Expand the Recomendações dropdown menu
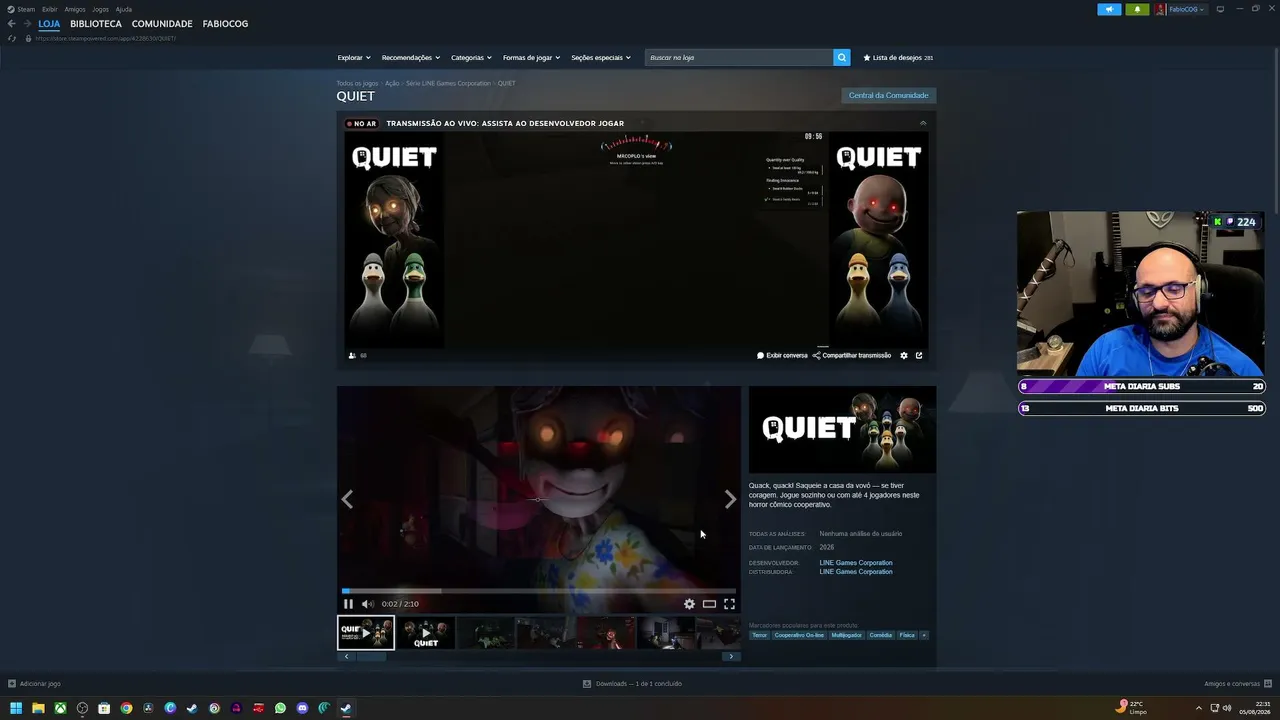1280x720 pixels. pyautogui.click(x=411, y=58)
